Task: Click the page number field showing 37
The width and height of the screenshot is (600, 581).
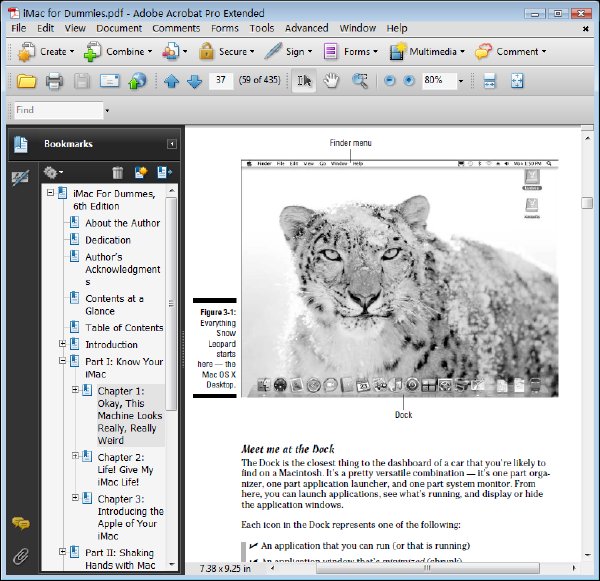Action: (221, 81)
